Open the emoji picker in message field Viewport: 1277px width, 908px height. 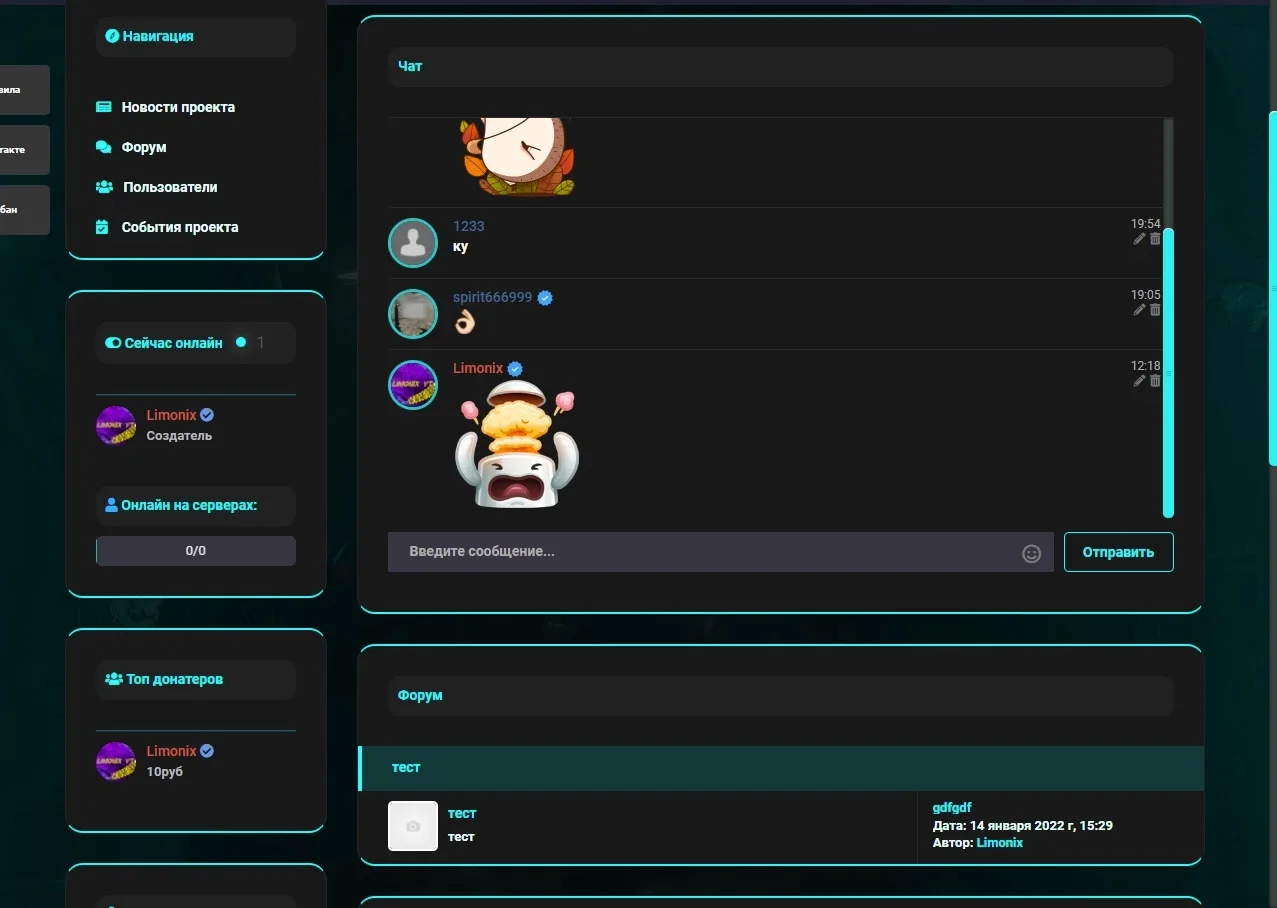tap(1031, 553)
